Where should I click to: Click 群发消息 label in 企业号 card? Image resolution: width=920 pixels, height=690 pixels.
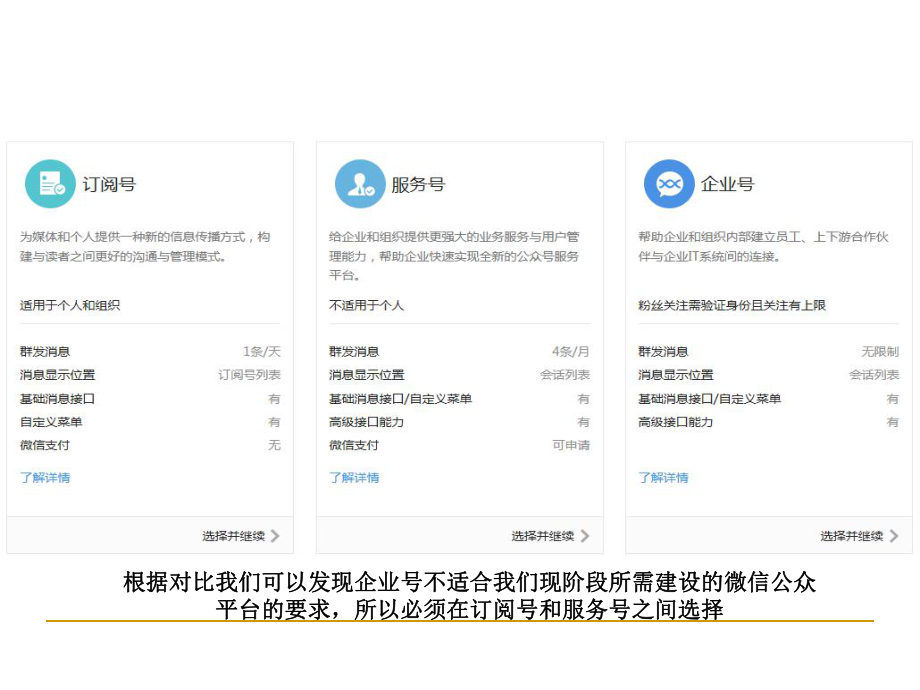coord(664,351)
